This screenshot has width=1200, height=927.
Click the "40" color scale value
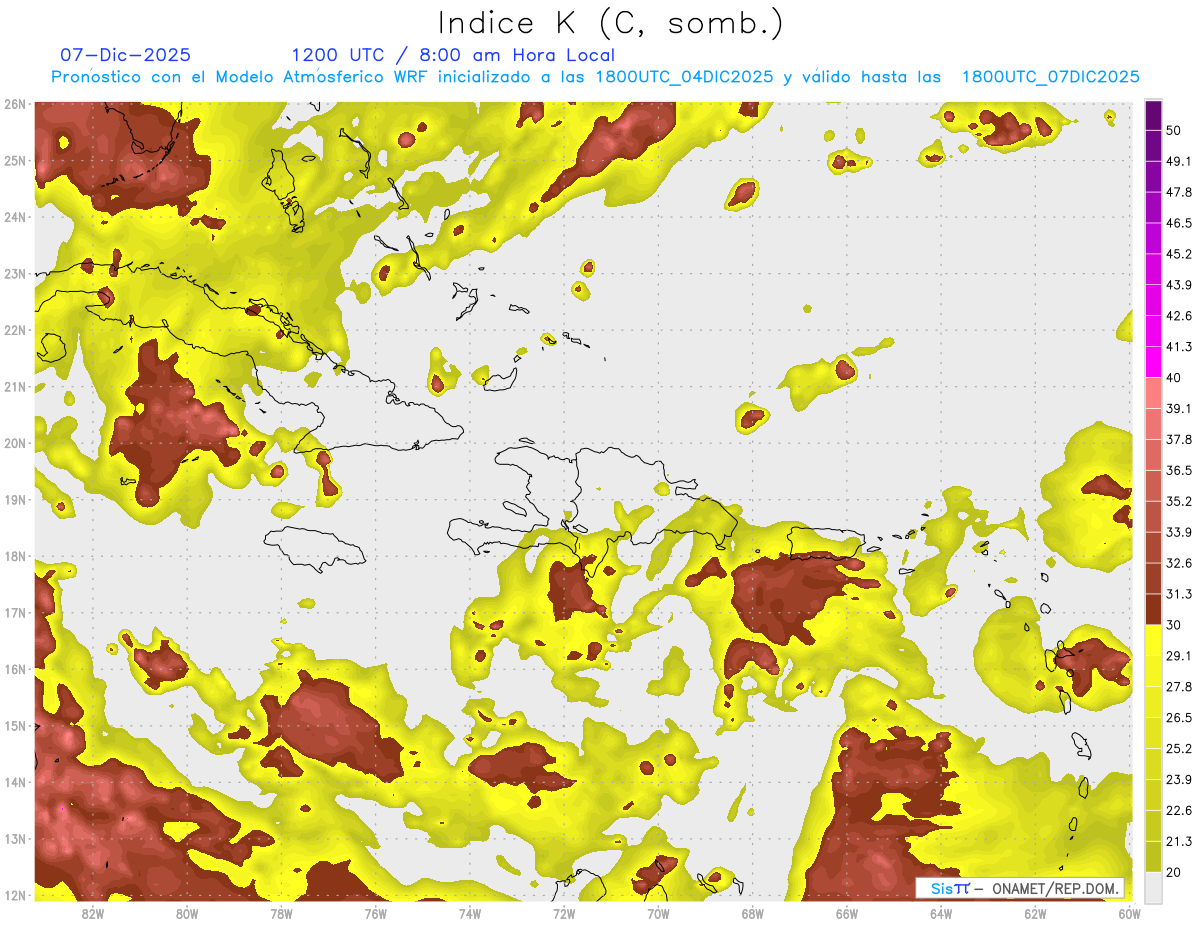pyautogui.click(x=1173, y=377)
